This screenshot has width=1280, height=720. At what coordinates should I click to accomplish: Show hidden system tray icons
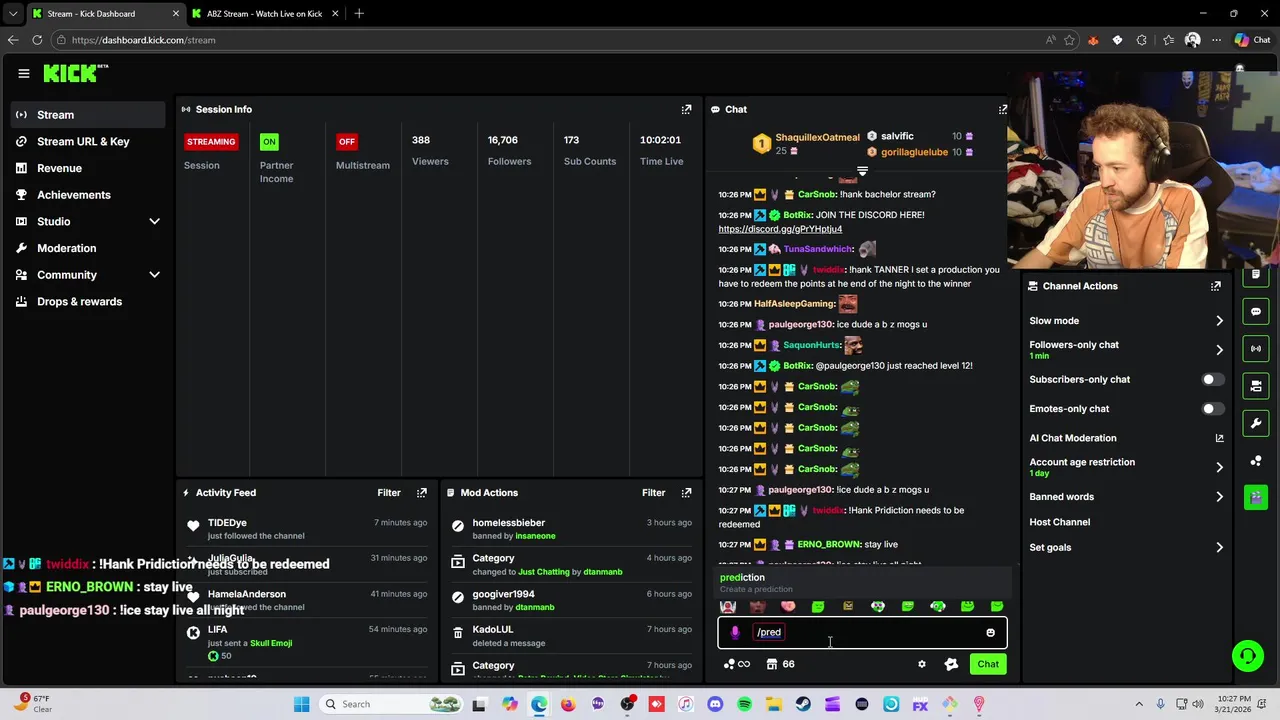(x=1141, y=704)
